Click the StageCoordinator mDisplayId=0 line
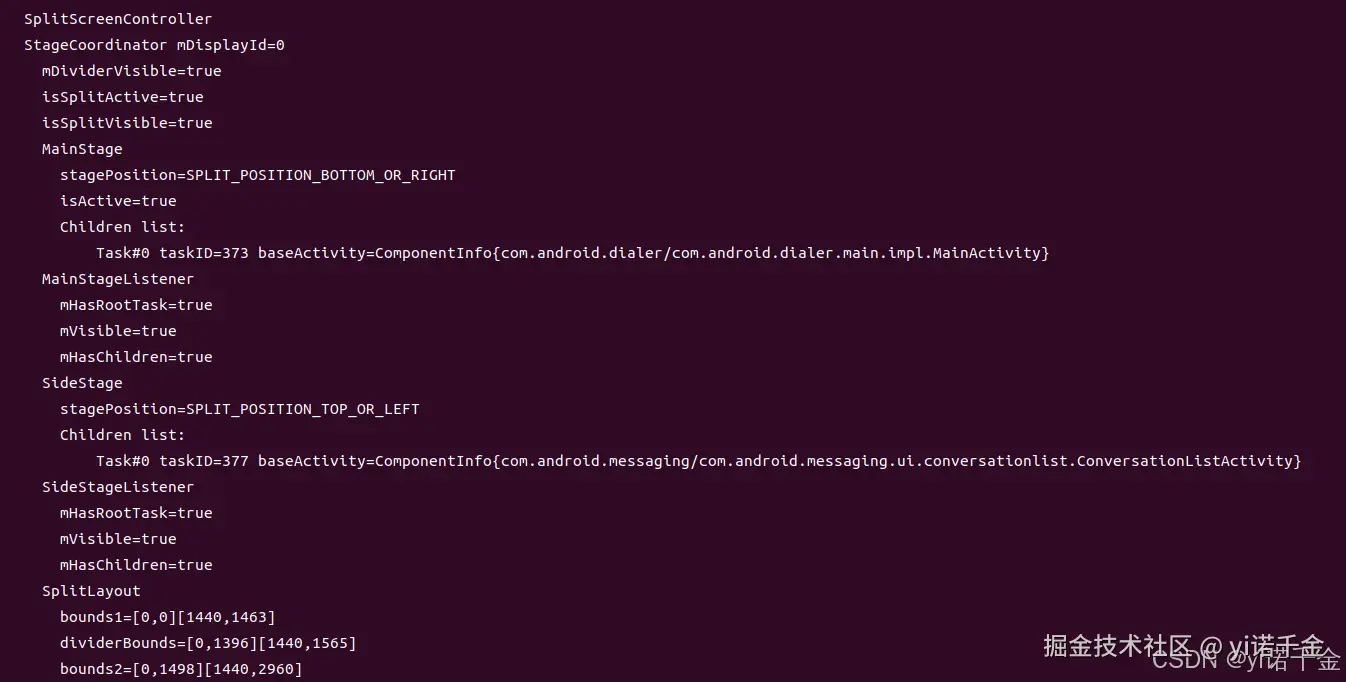The image size is (1346, 682). 154,45
